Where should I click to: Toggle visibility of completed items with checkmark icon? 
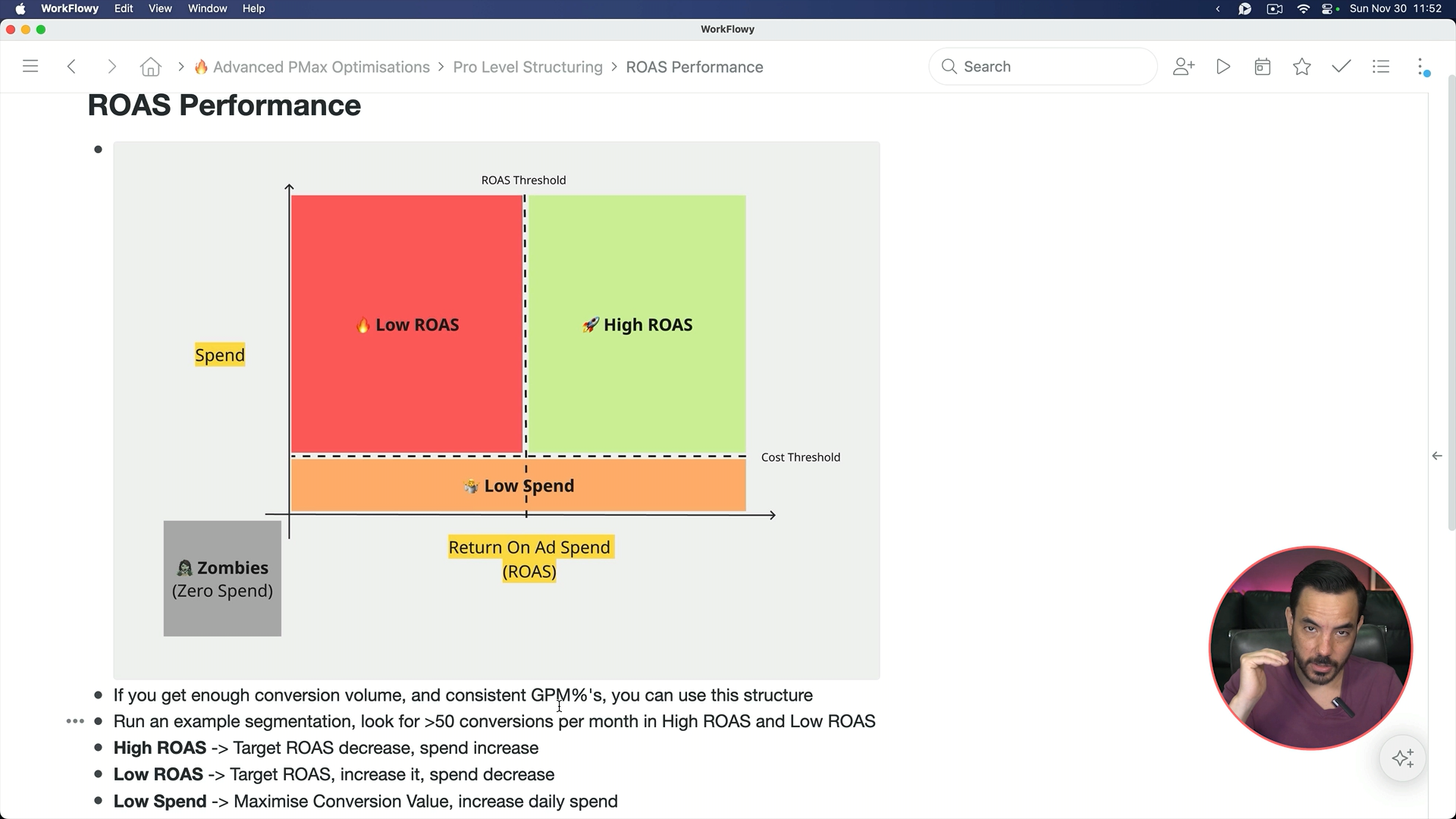pyautogui.click(x=1341, y=66)
